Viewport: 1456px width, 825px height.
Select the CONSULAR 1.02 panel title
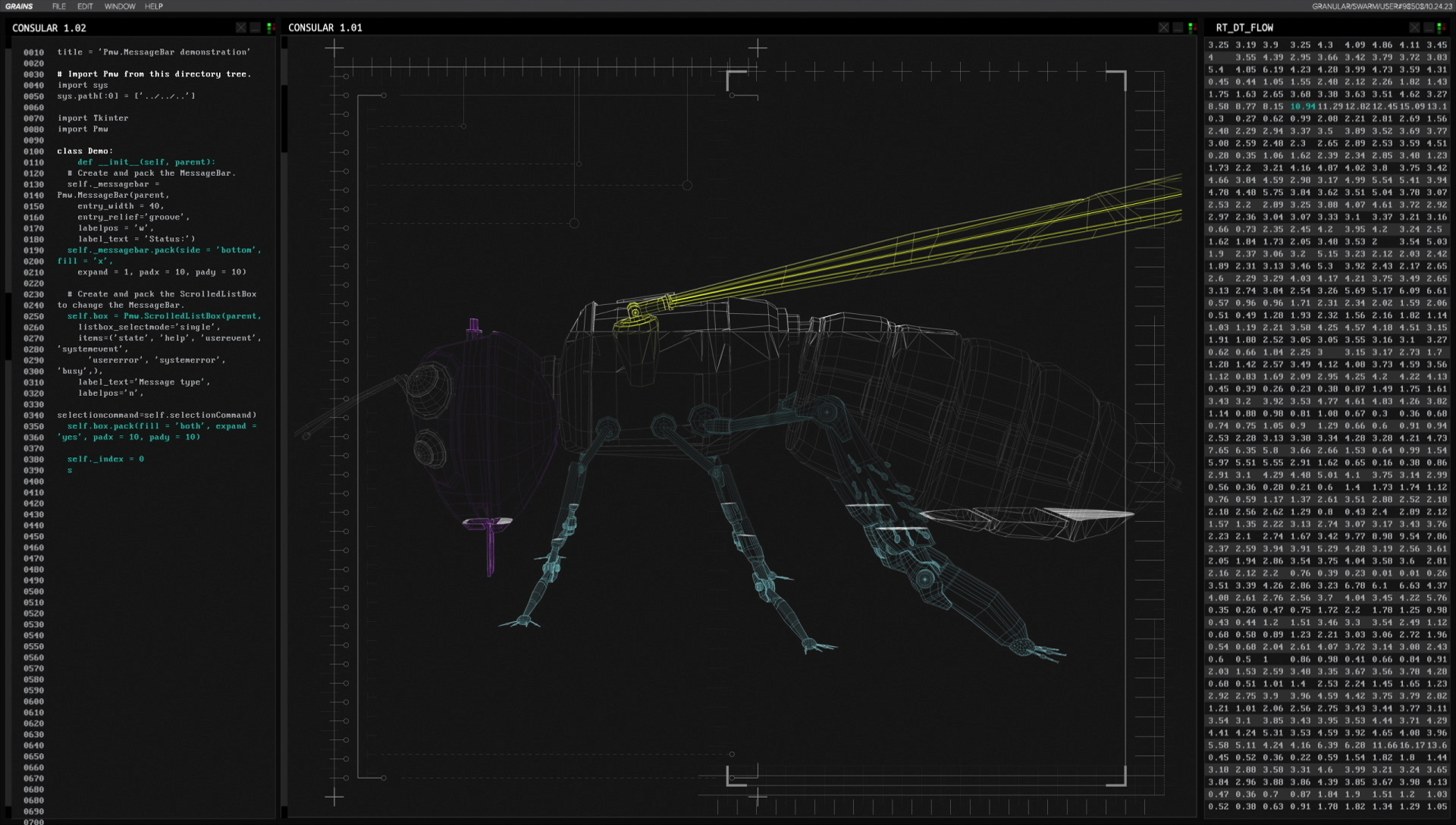49,28
